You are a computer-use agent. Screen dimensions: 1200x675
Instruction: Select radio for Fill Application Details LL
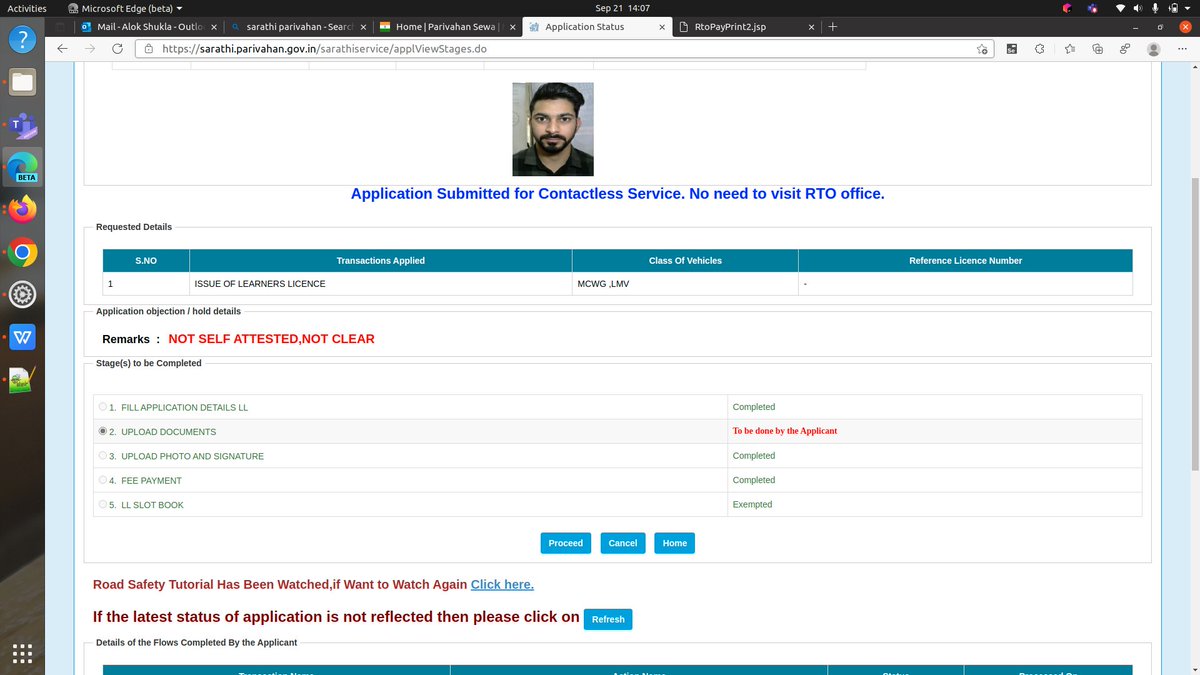coord(102,407)
